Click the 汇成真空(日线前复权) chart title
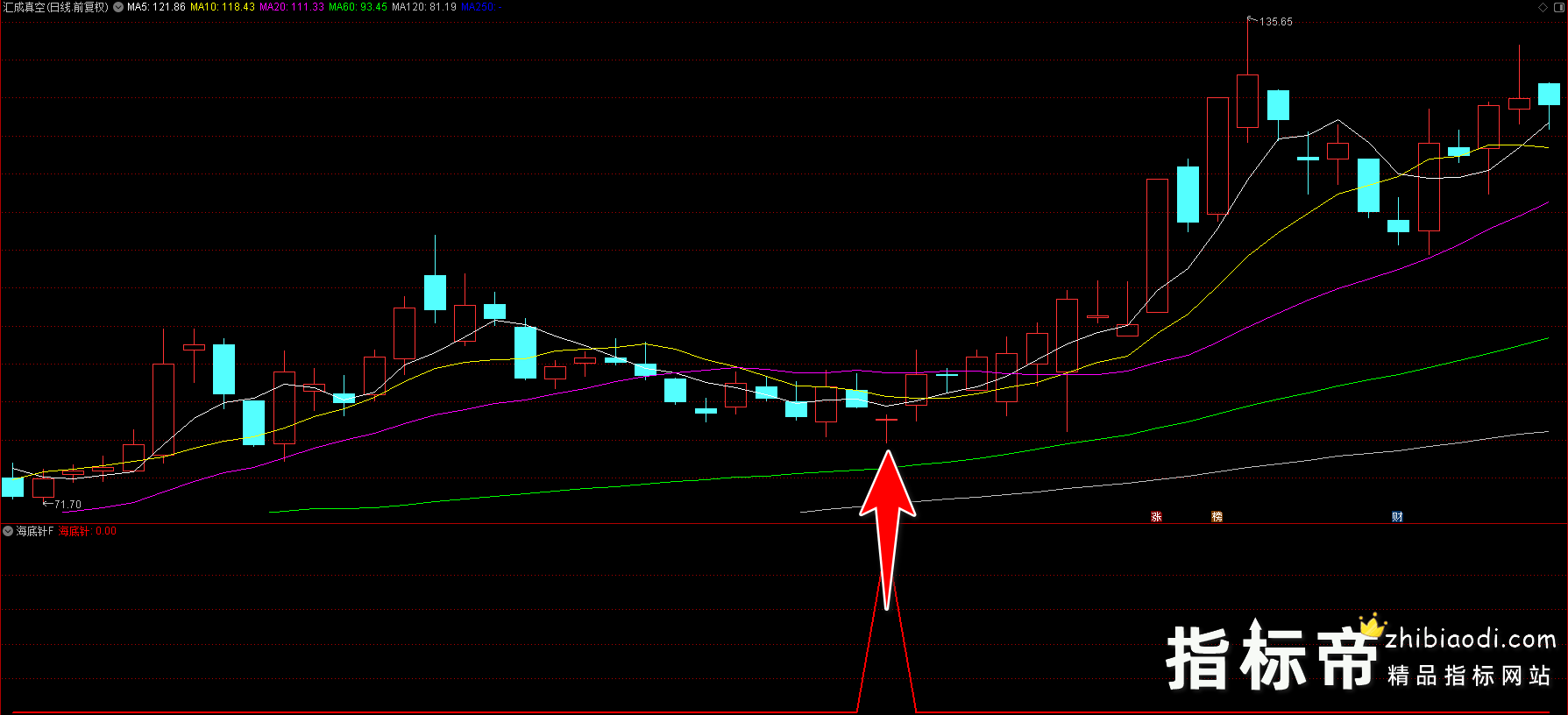The width and height of the screenshot is (1568, 715). coord(56,7)
